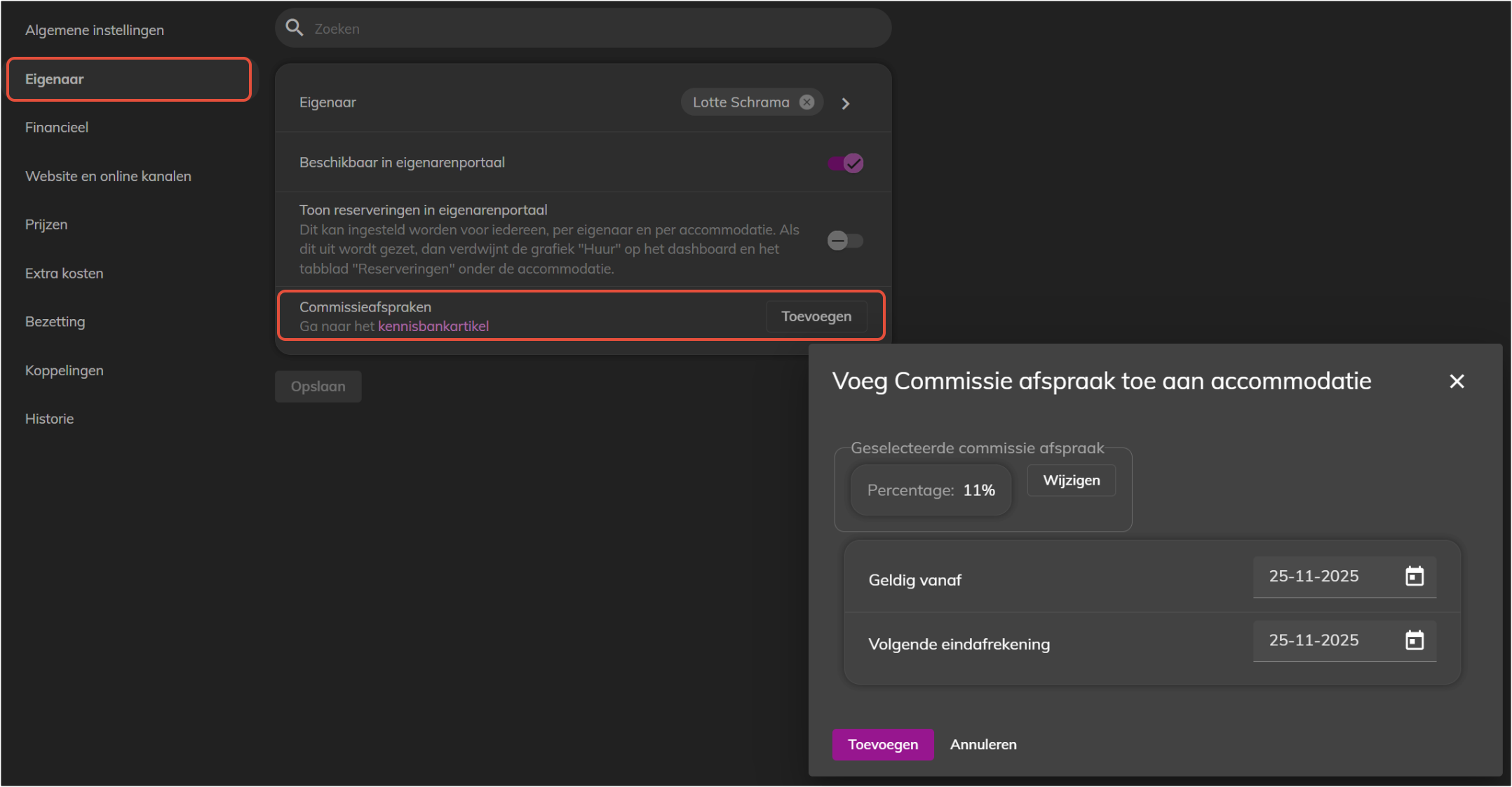
Task: Click the search magnifier icon
Action: 295,28
